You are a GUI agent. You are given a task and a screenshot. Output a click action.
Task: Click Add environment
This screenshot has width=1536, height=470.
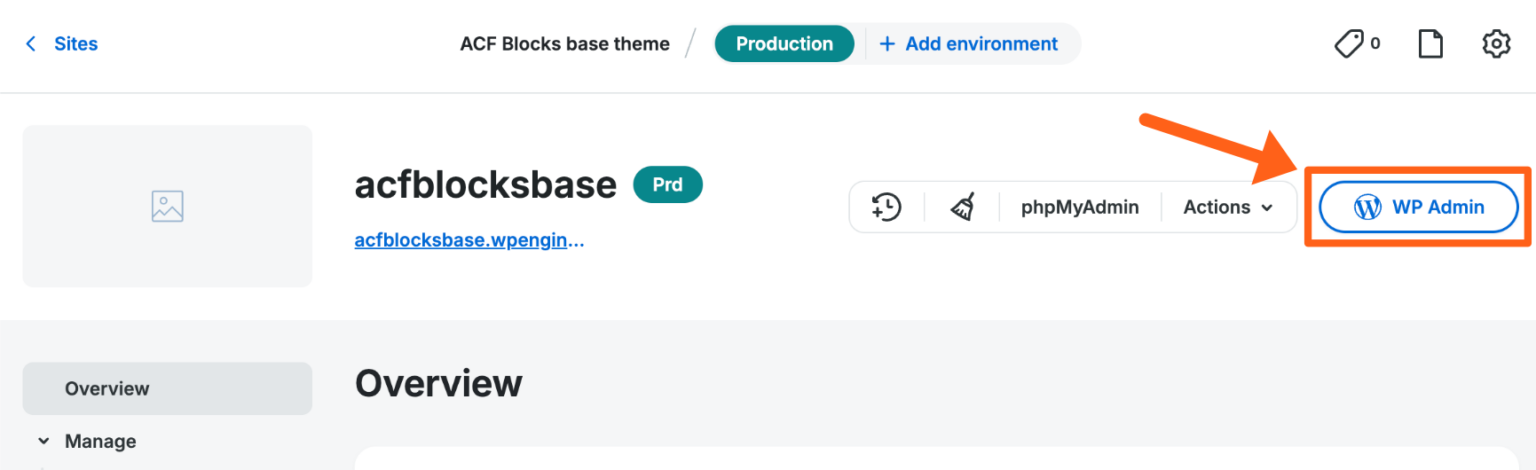point(968,44)
